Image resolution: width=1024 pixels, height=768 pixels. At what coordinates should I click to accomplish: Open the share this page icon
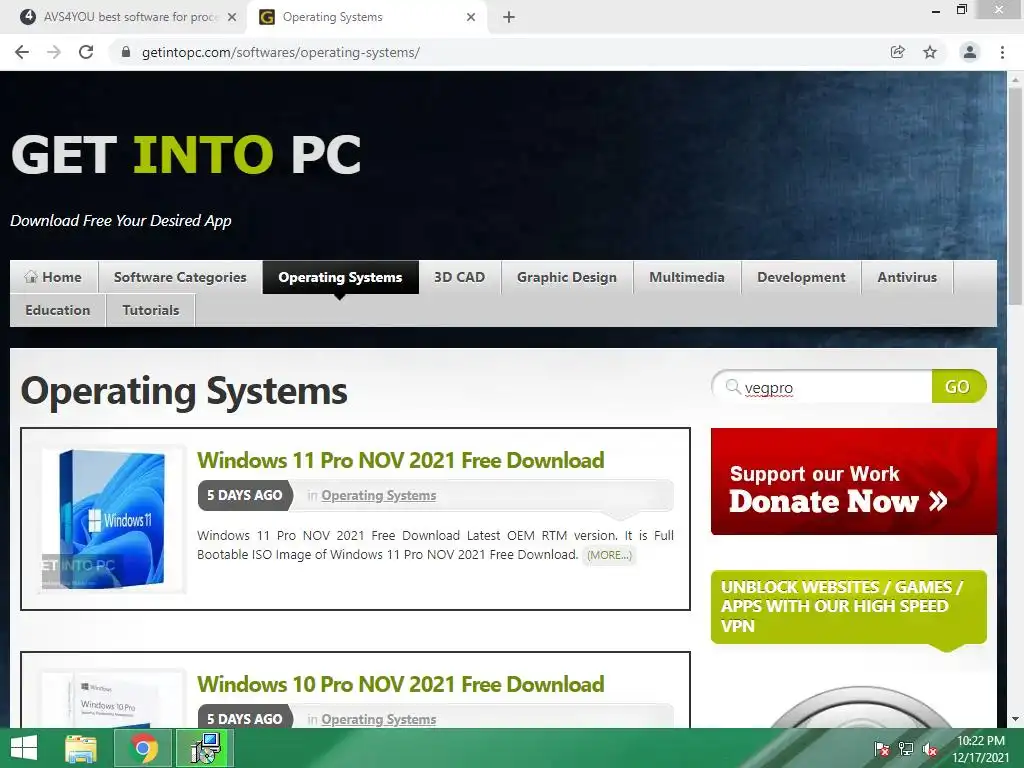coord(898,52)
